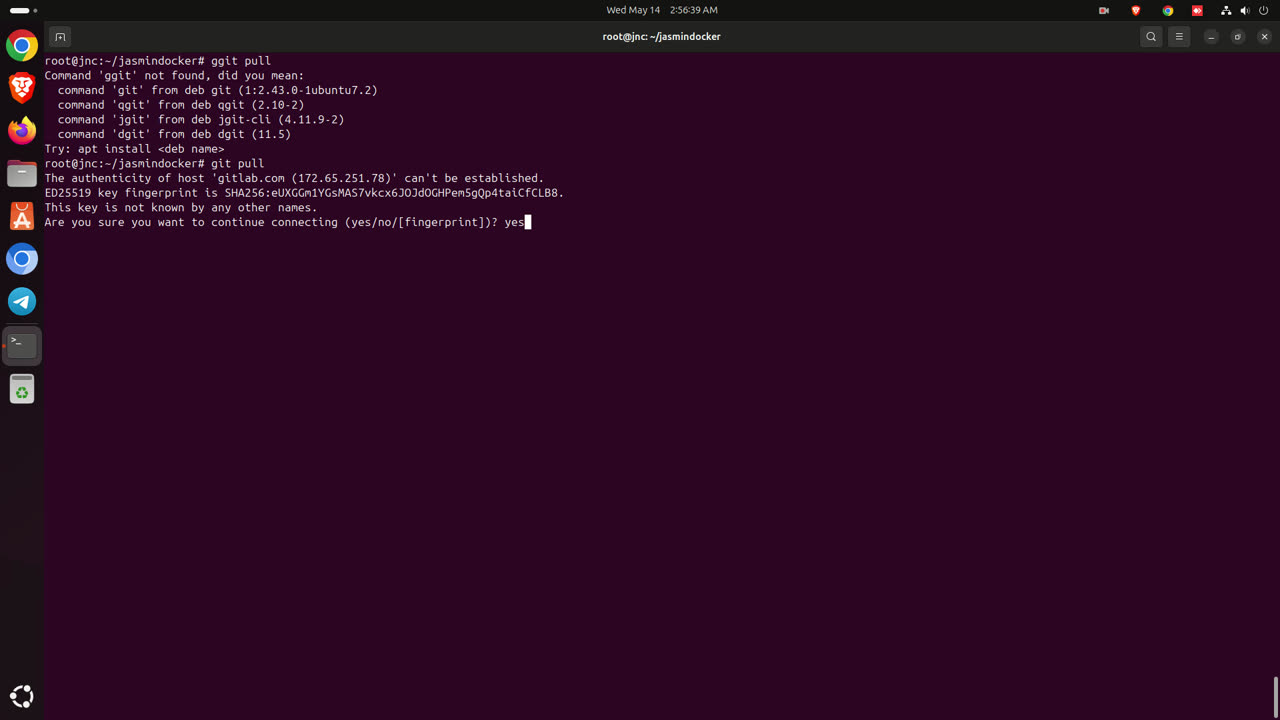Open the power menu icon

click(1264, 10)
